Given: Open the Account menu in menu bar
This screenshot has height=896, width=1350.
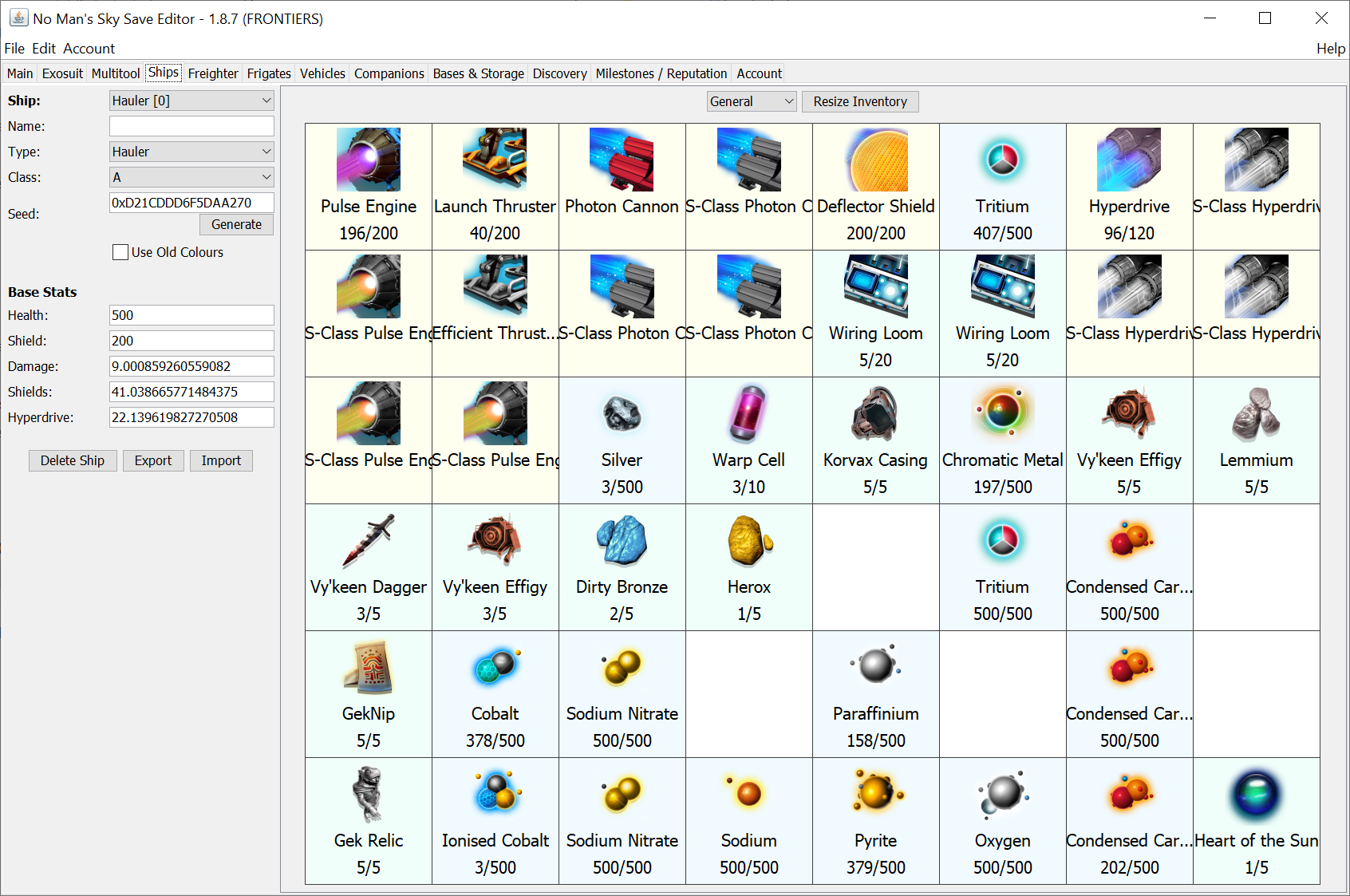Looking at the screenshot, I should (89, 49).
